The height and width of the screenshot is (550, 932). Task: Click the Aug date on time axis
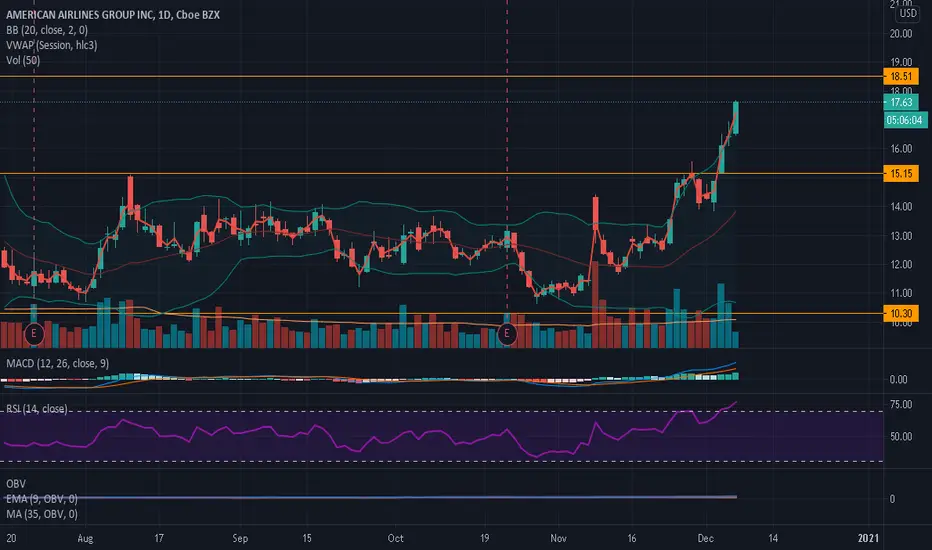[85, 538]
